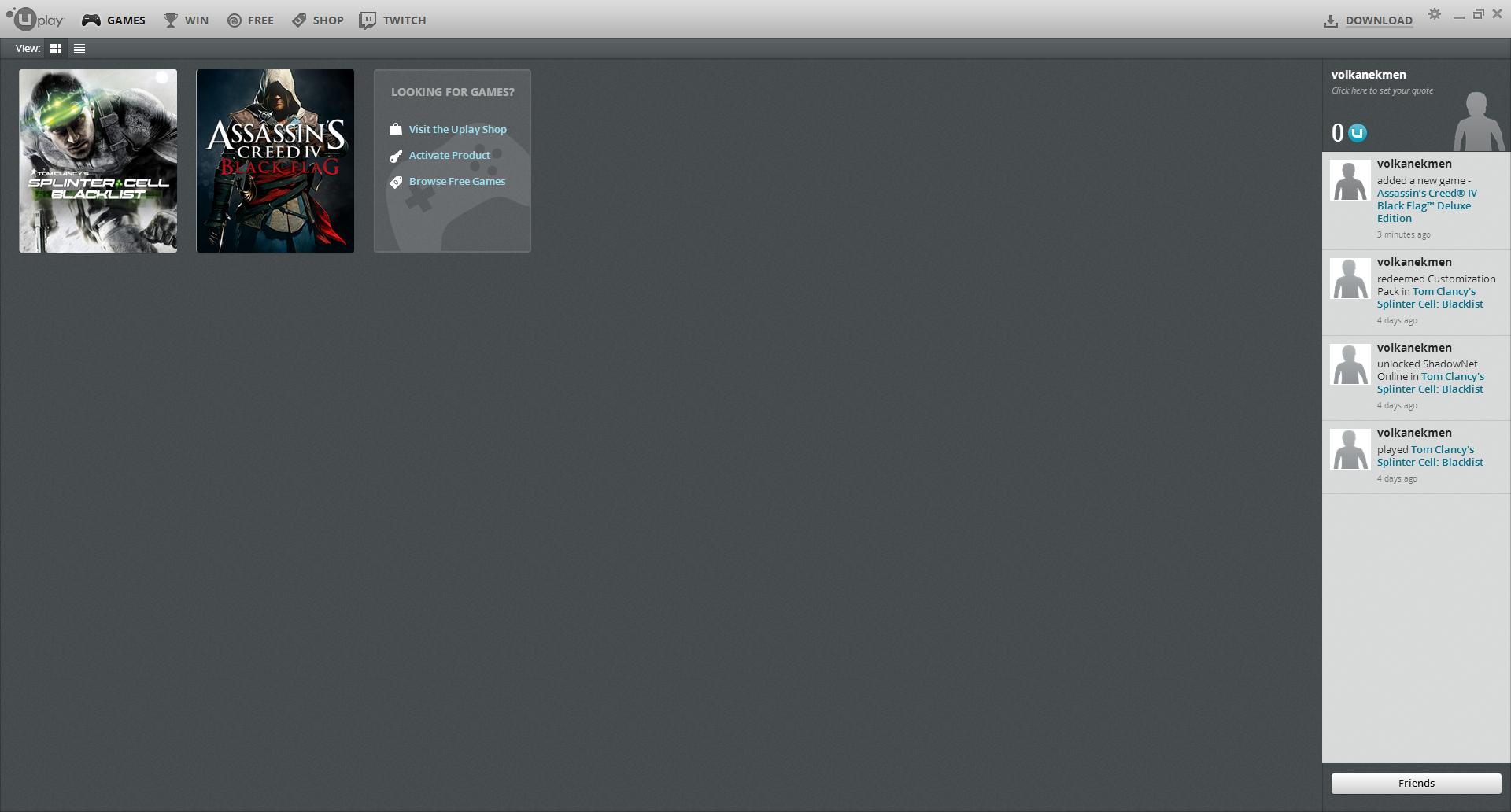Open the Download manager link
Screen dimensions: 1511x812
click(x=1379, y=21)
